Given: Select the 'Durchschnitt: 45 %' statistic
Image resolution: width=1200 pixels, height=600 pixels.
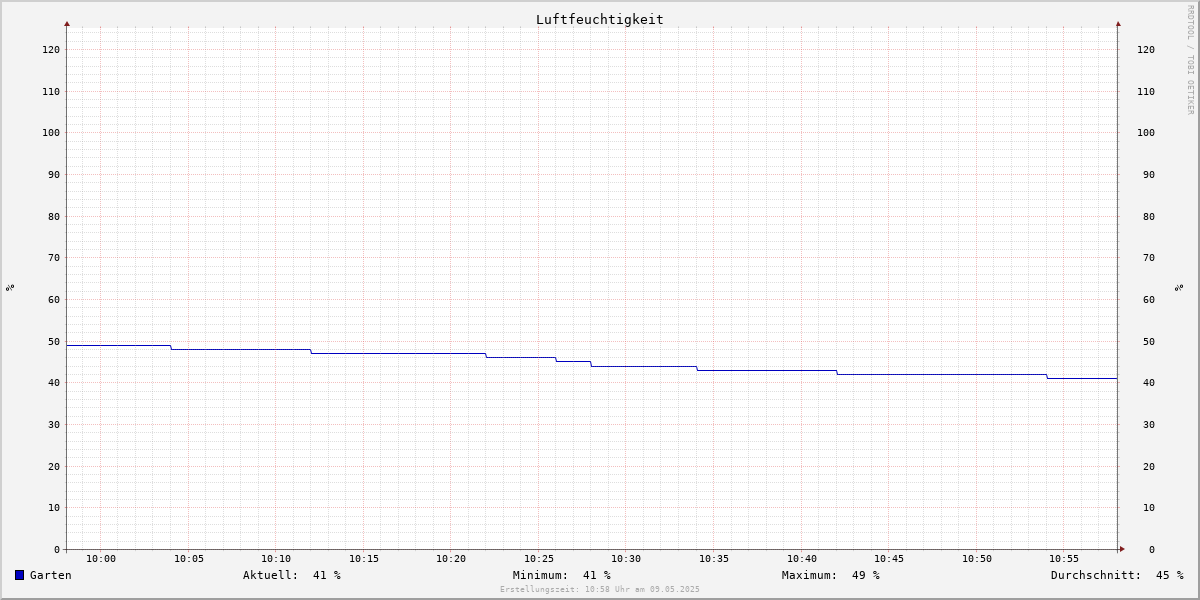Looking at the screenshot, I should (1117, 575).
